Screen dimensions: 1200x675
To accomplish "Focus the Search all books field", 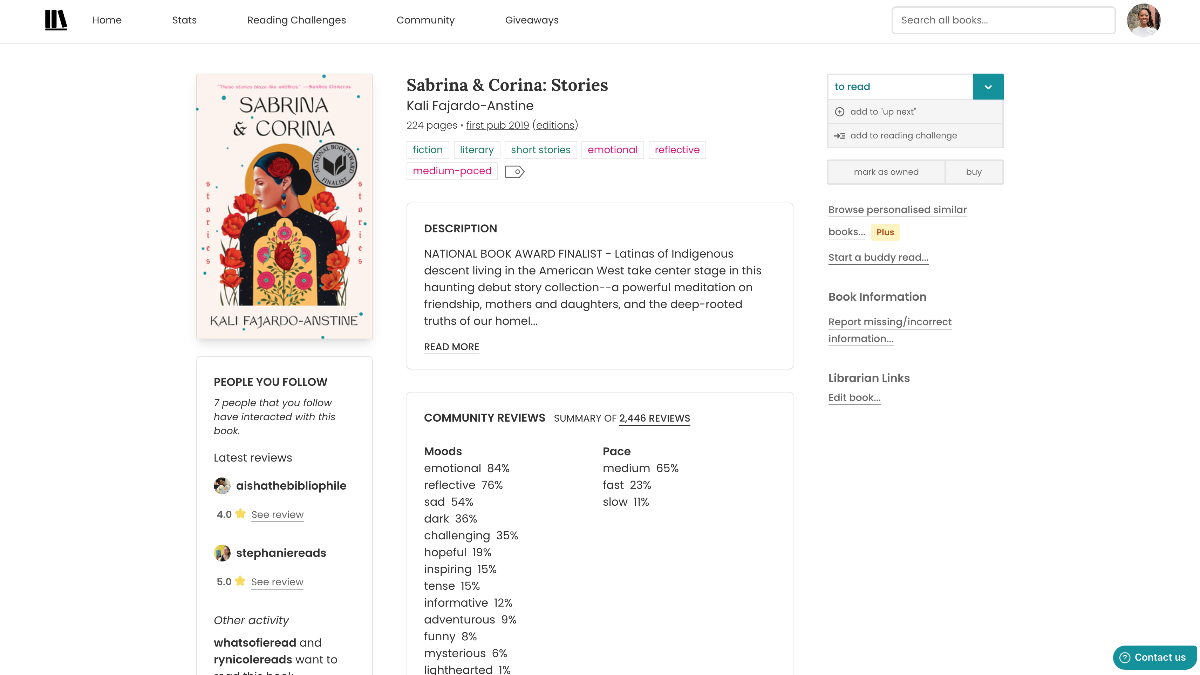I will pos(1003,20).
